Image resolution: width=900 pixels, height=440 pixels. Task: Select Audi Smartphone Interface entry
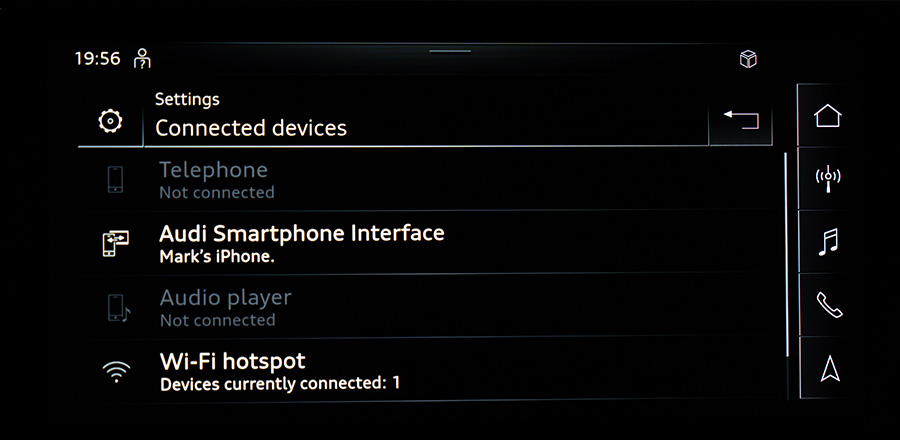click(x=301, y=243)
